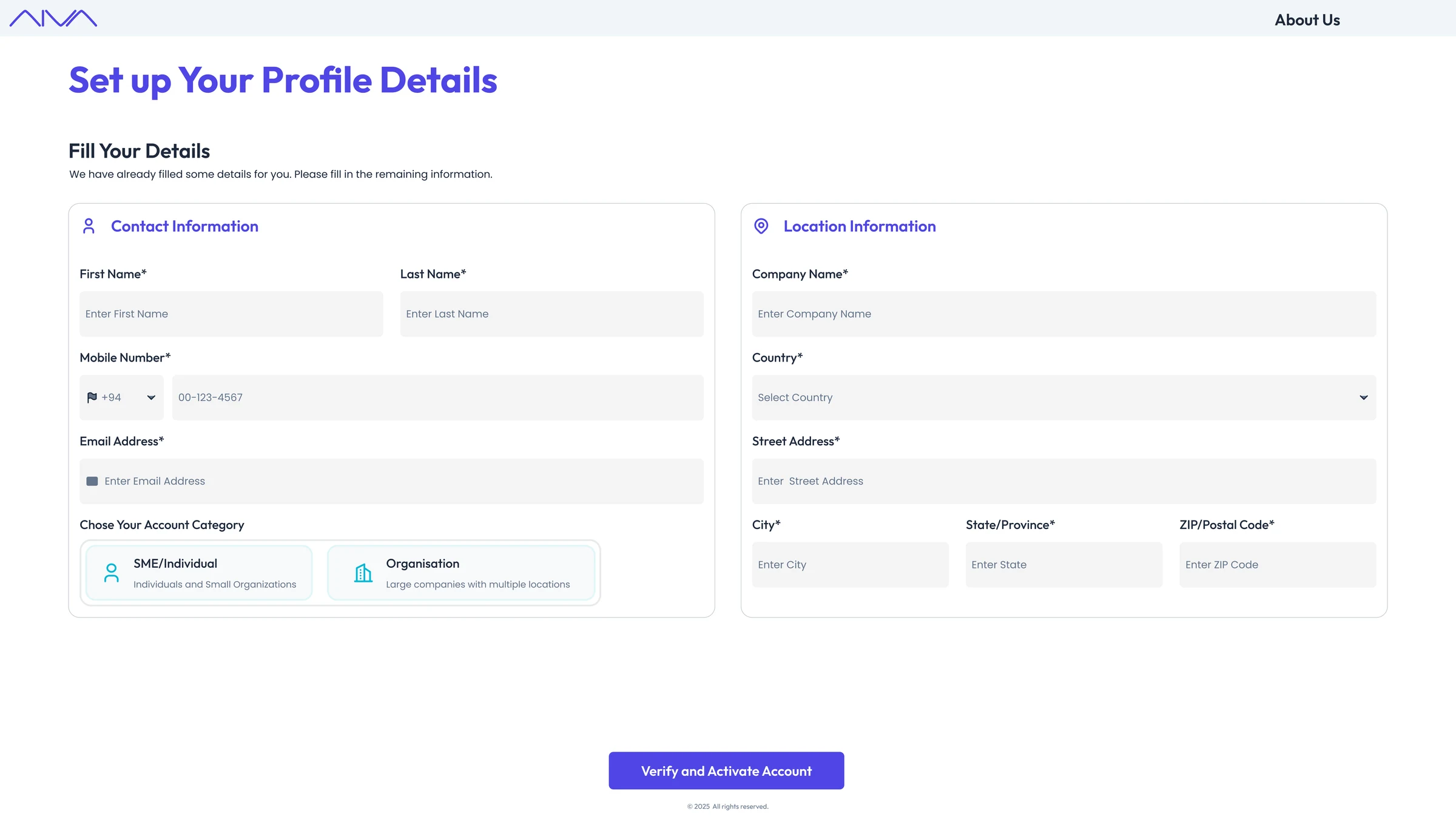Click the 2025 All rights reserved footer text
The height and width of the screenshot is (819, 1456).
(727, 806)
